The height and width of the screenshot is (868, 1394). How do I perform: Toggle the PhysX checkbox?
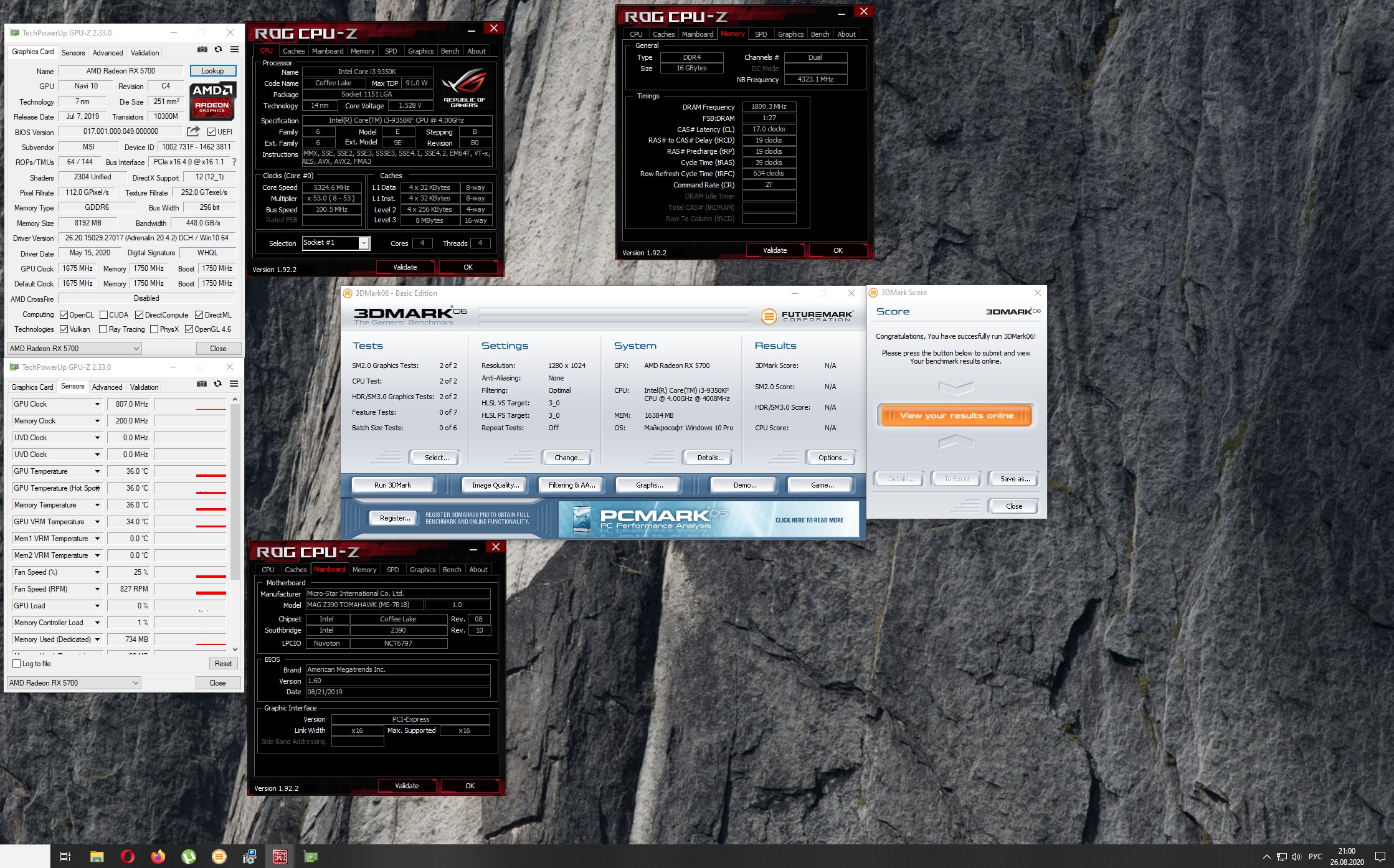pyautogui.click(x=154, y=329)
